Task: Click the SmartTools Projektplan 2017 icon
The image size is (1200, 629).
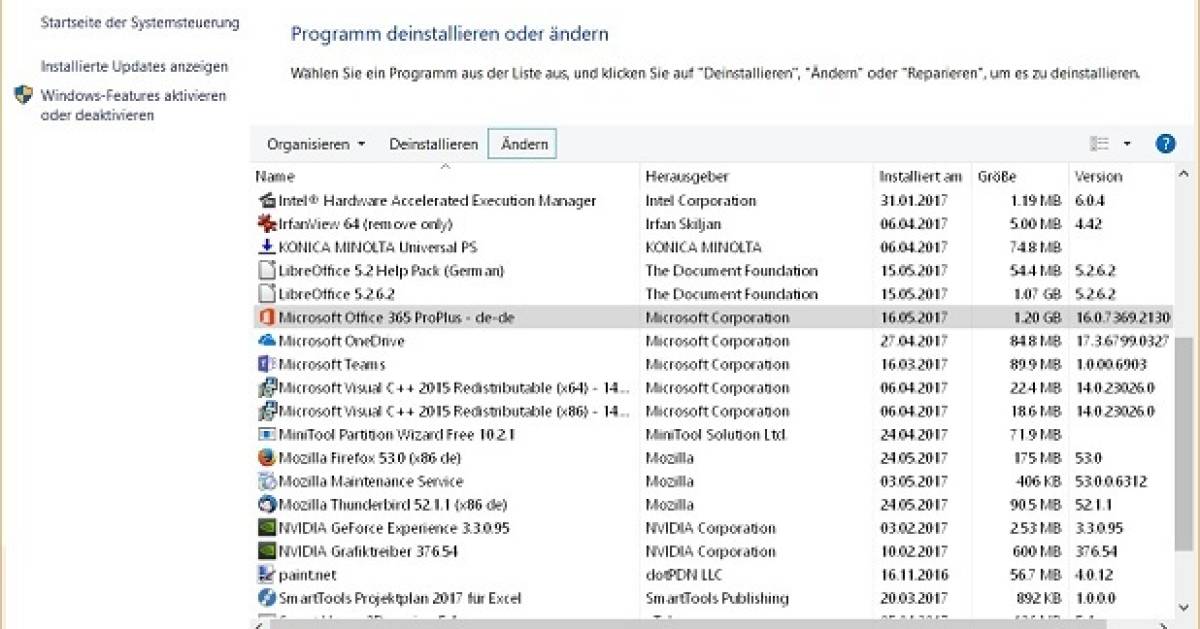Action: [x=266, y=598]
